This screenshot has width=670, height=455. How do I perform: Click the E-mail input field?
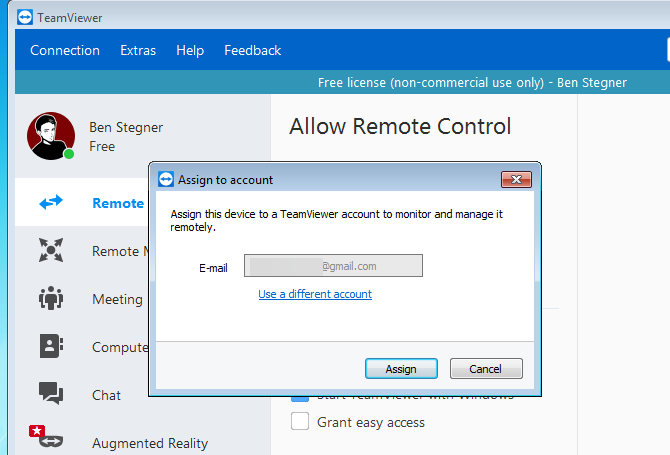point(333,266)
